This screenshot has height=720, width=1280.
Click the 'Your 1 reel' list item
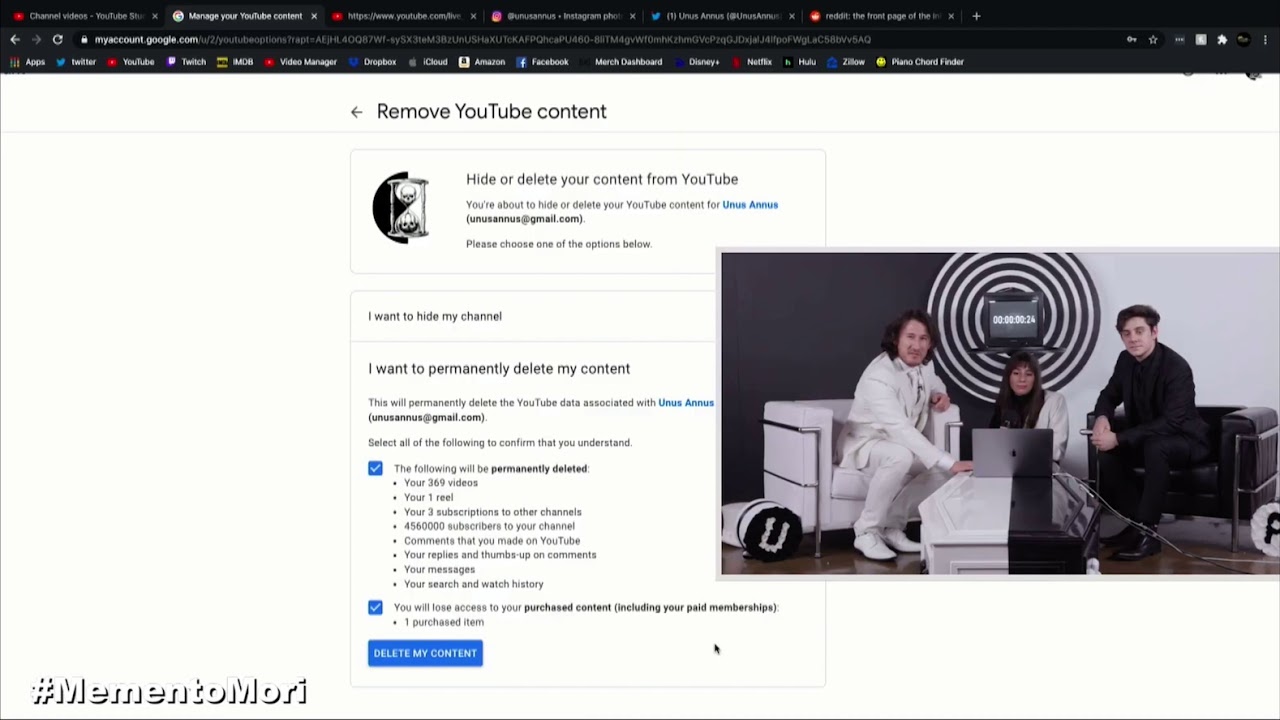point(428,497)
